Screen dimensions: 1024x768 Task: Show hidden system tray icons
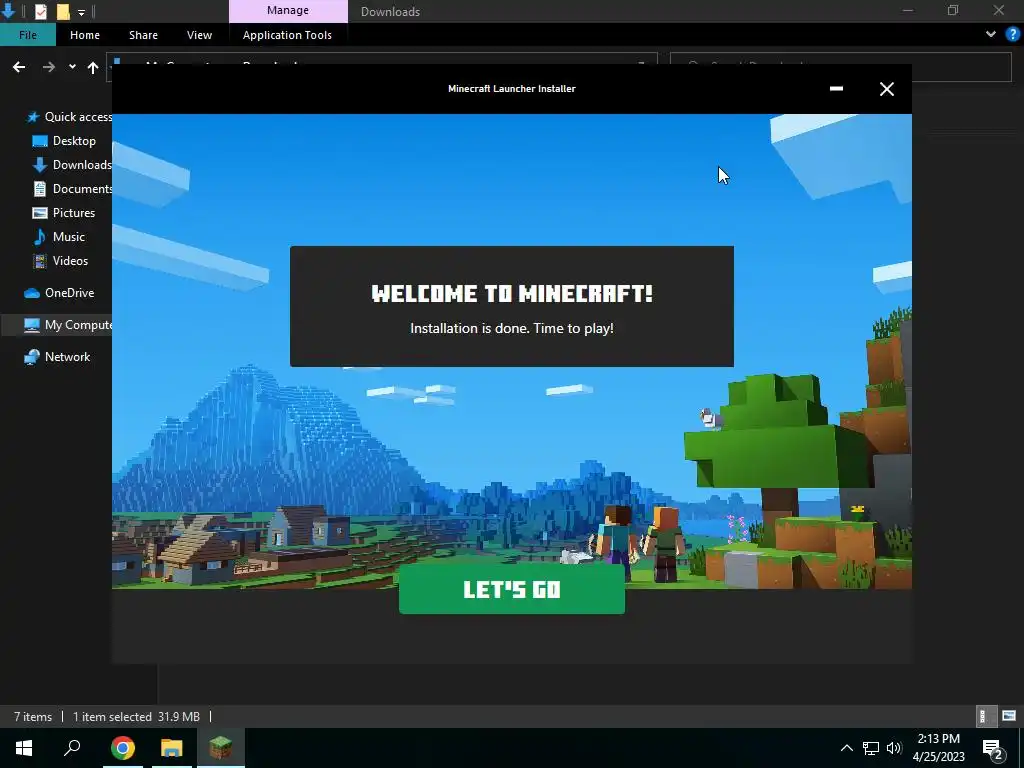coord(846,748)
